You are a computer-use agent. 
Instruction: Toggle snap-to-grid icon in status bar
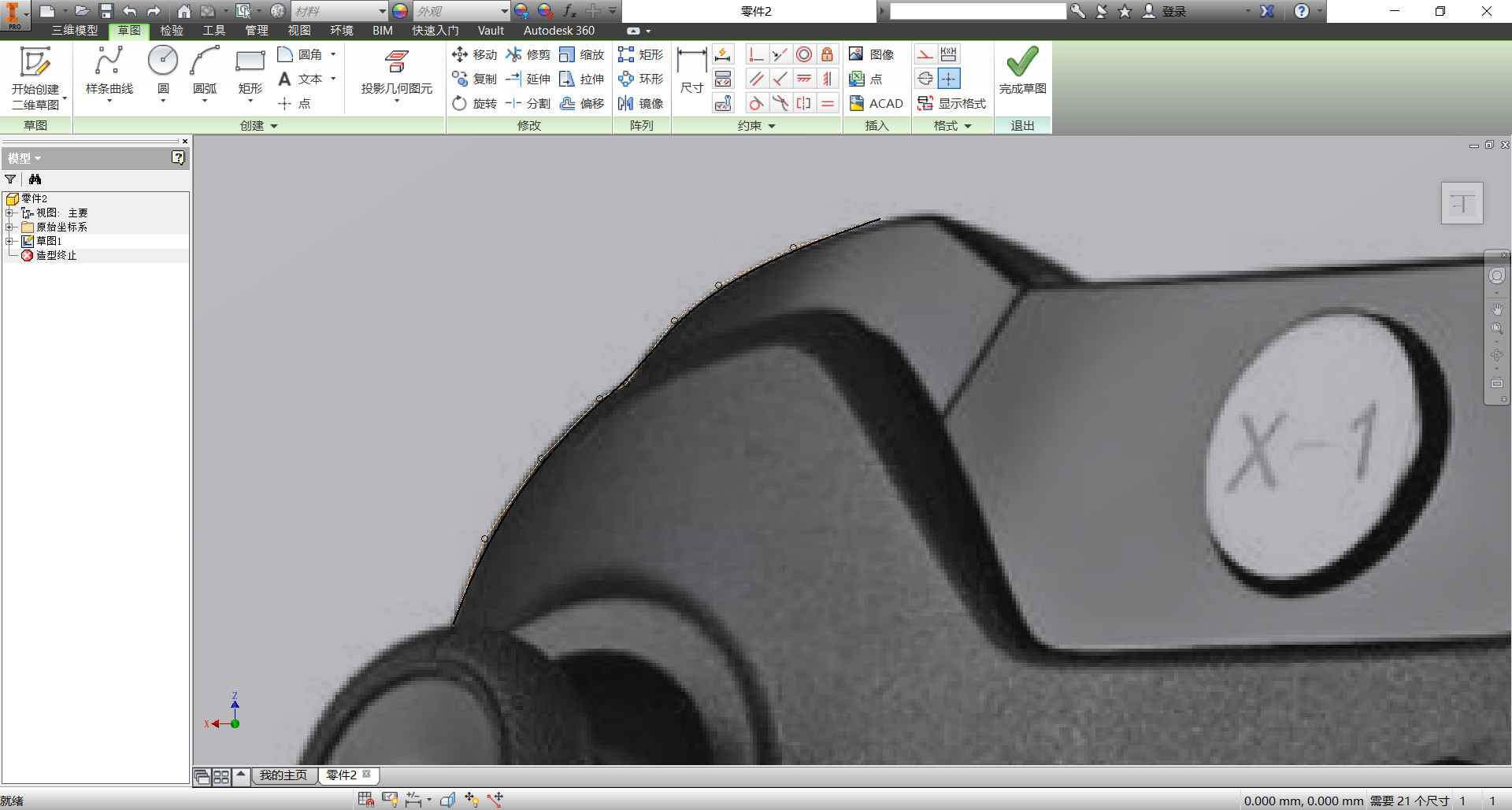[366, 800]
